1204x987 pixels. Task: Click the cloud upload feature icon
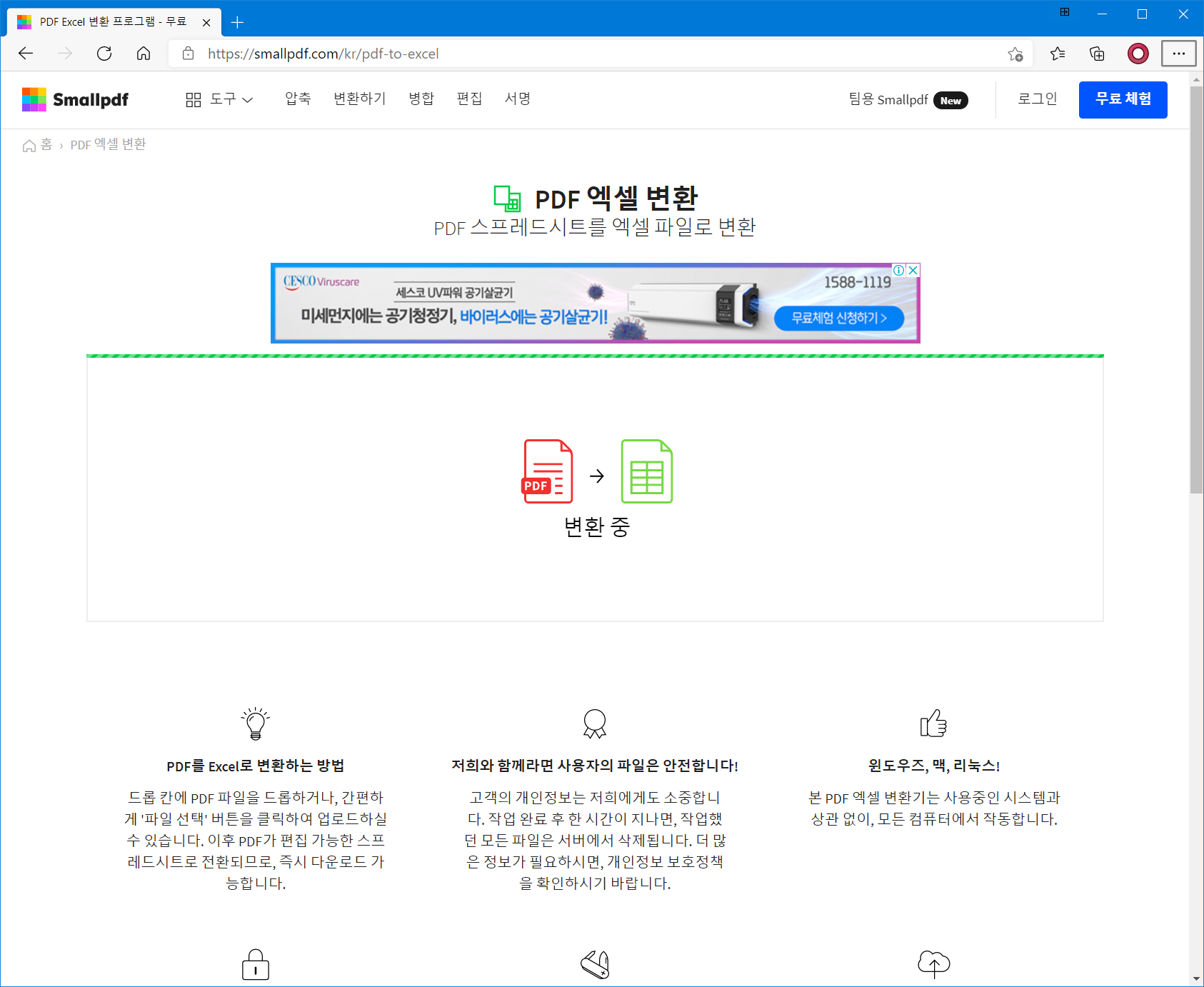[934, 964]
